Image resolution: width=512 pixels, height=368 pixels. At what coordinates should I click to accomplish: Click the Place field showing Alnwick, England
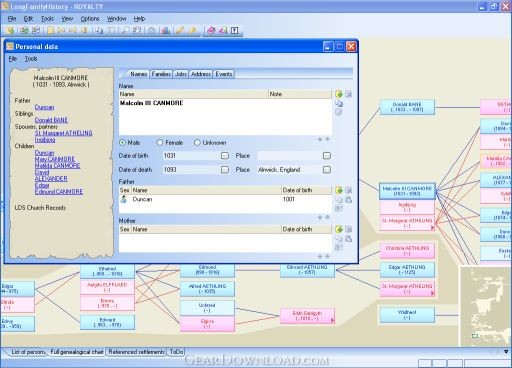(x=290, y=170)
